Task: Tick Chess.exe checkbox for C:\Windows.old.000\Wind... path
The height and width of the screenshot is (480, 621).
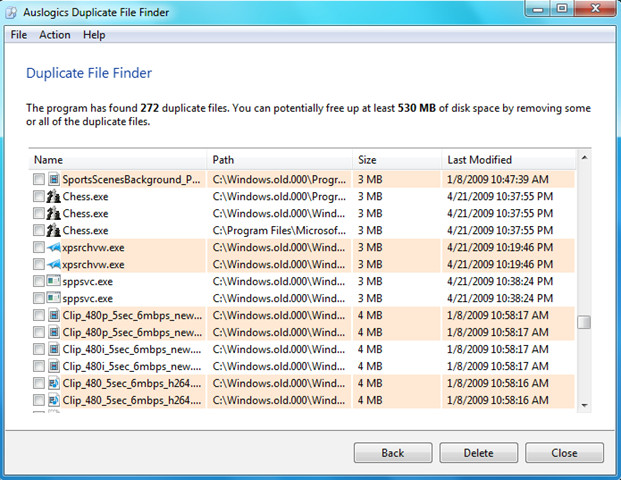Action: pos(38,213)
